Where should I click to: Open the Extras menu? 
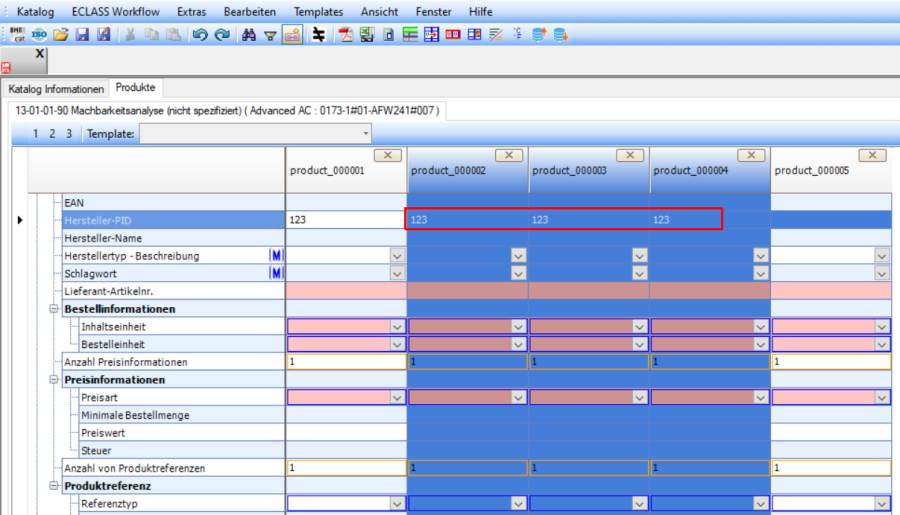click(192, 11)
